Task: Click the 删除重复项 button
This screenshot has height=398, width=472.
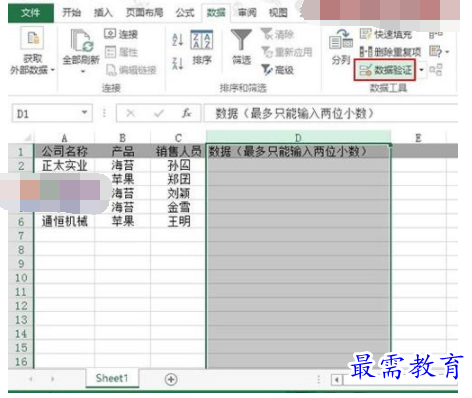Action: point(390,52)
